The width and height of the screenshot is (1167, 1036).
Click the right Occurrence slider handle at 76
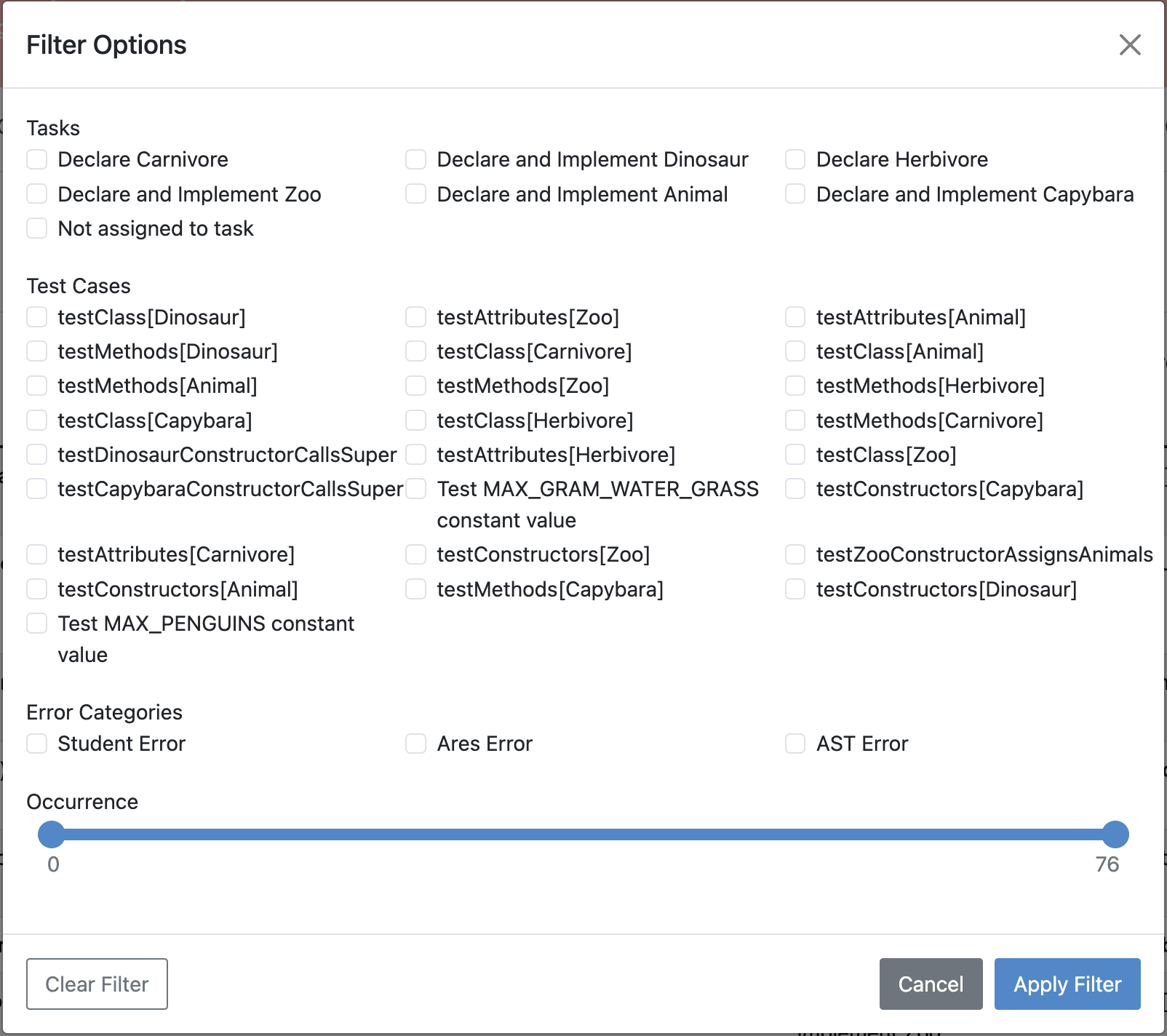1113,834
